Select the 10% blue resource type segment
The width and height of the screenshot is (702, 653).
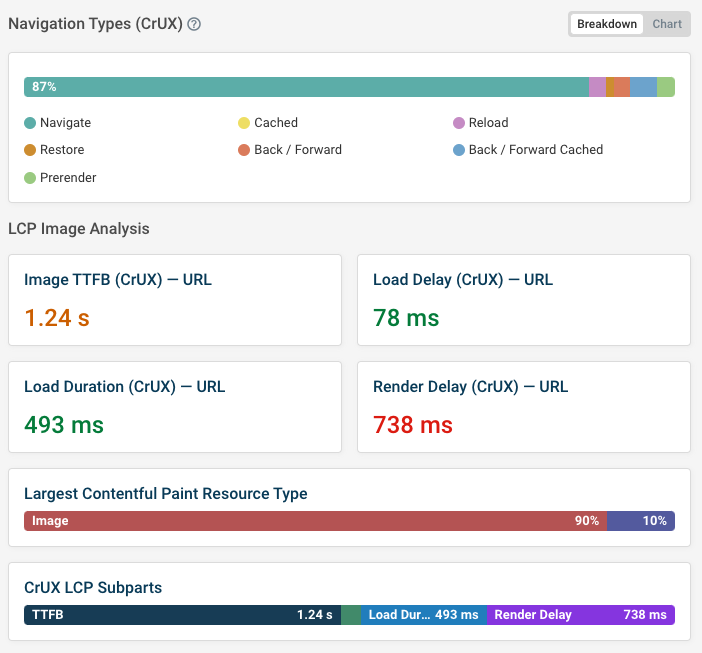(x=641, y=521)
